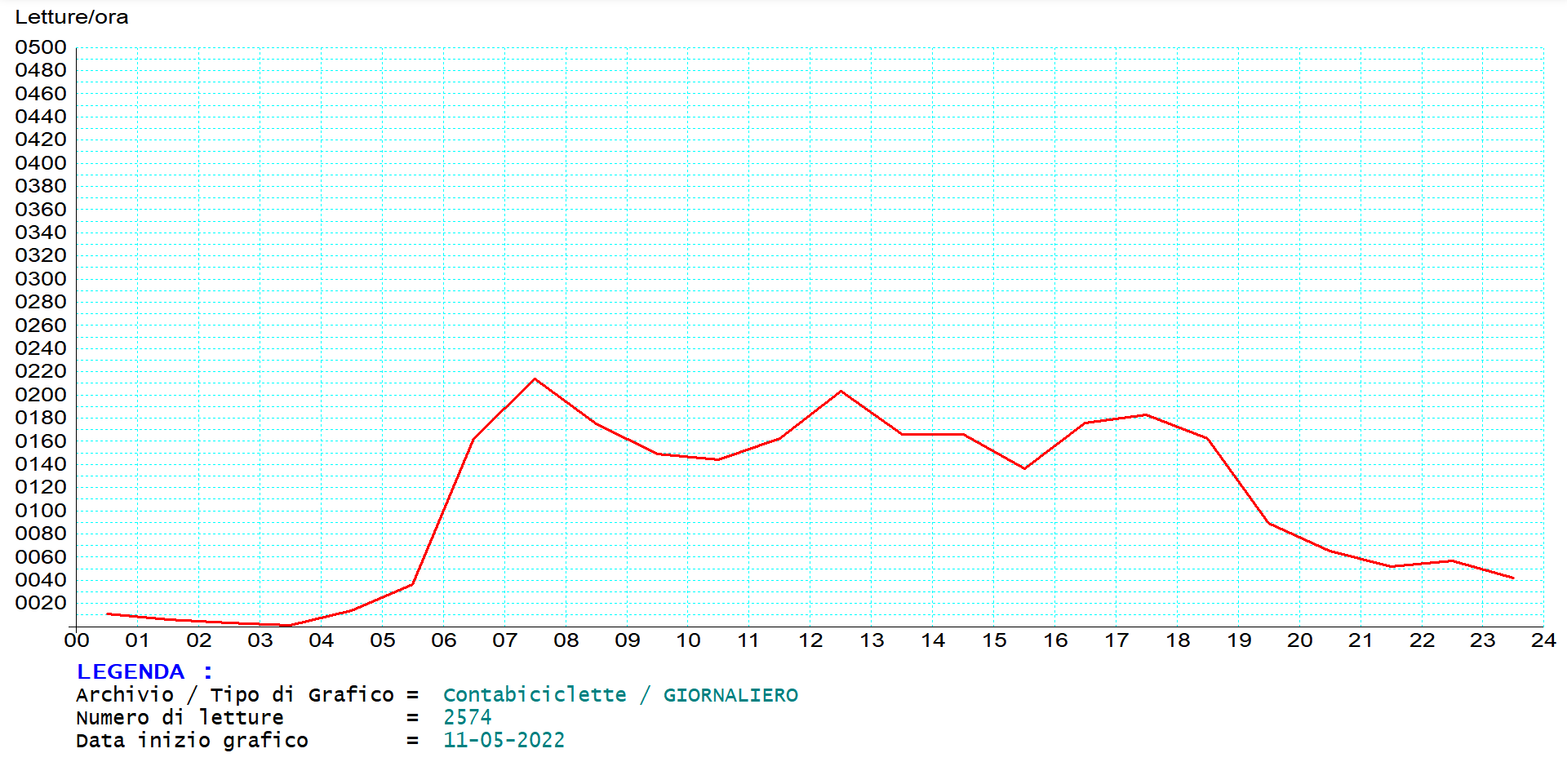Click the 06 hour label on x-axis
The height and width of the screenshot is (784, 1567).
click(444, 640)
